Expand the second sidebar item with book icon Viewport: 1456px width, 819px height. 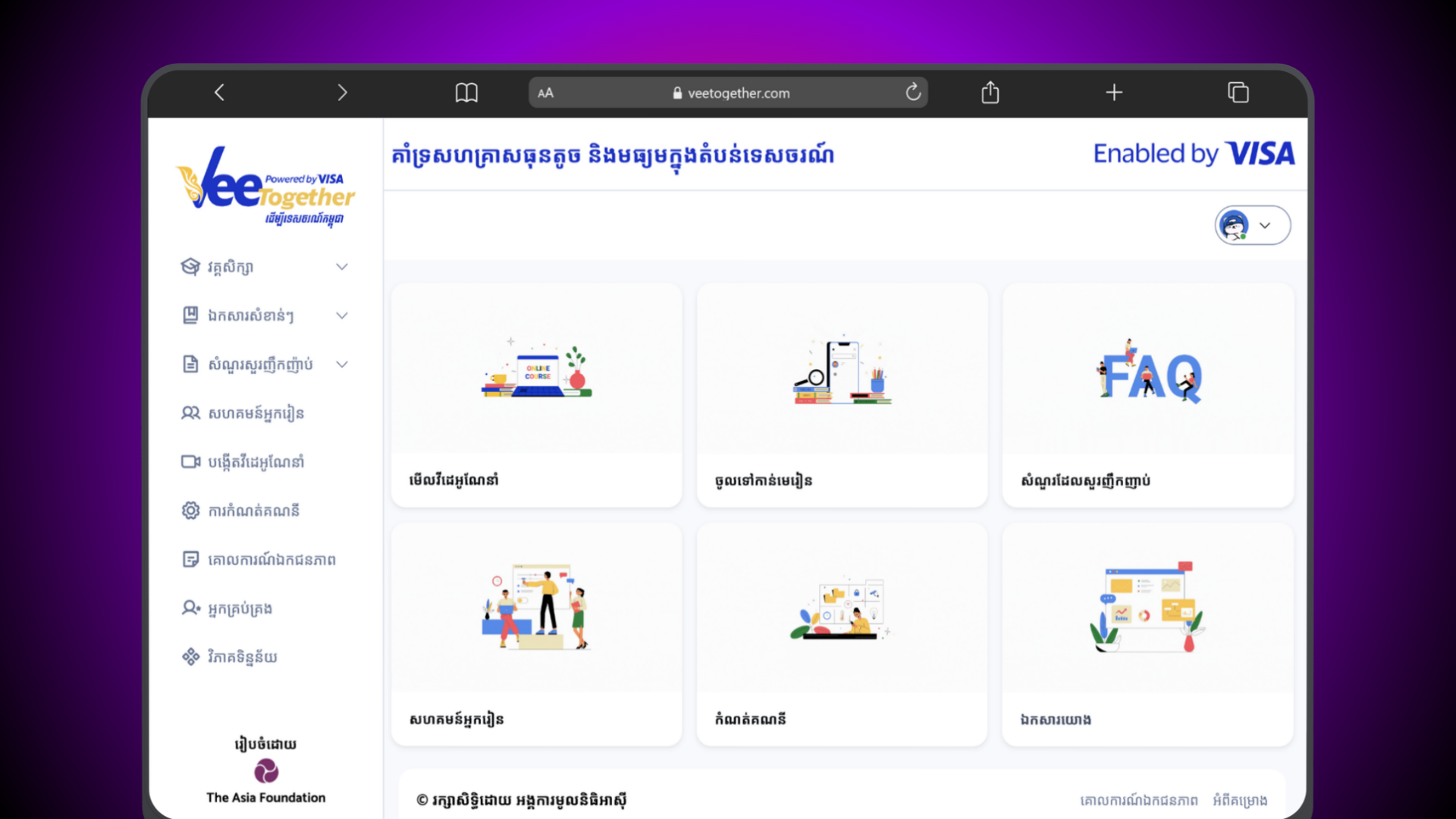click(x=342, y=315)
